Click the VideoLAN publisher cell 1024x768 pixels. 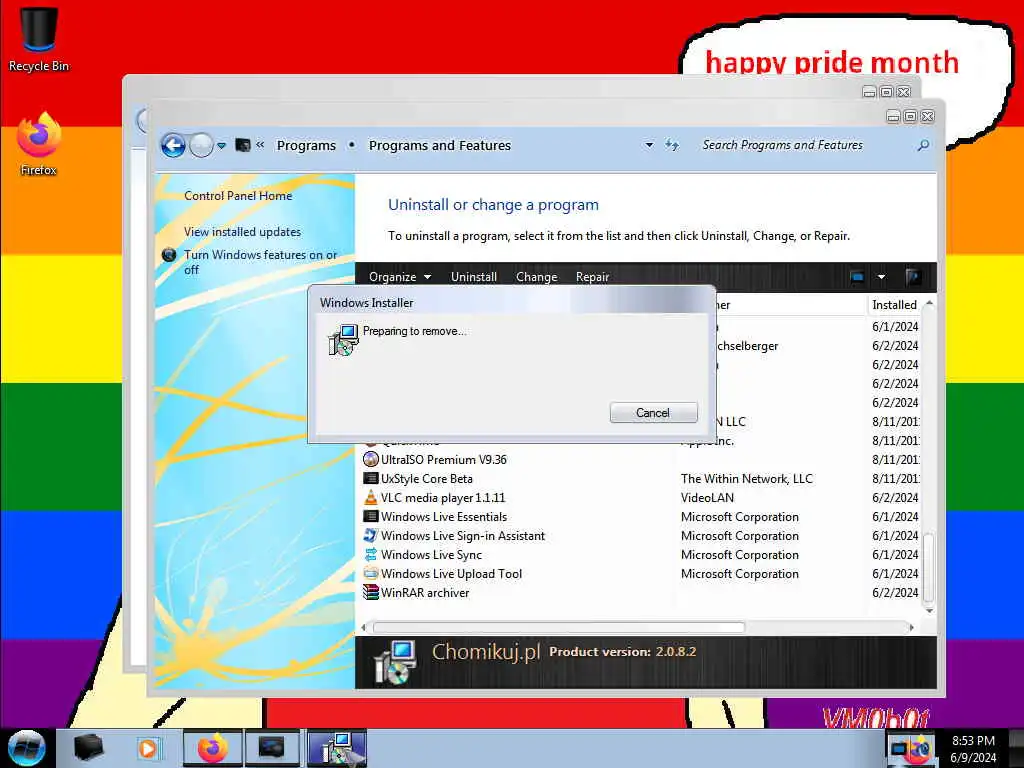click(707, 498)
